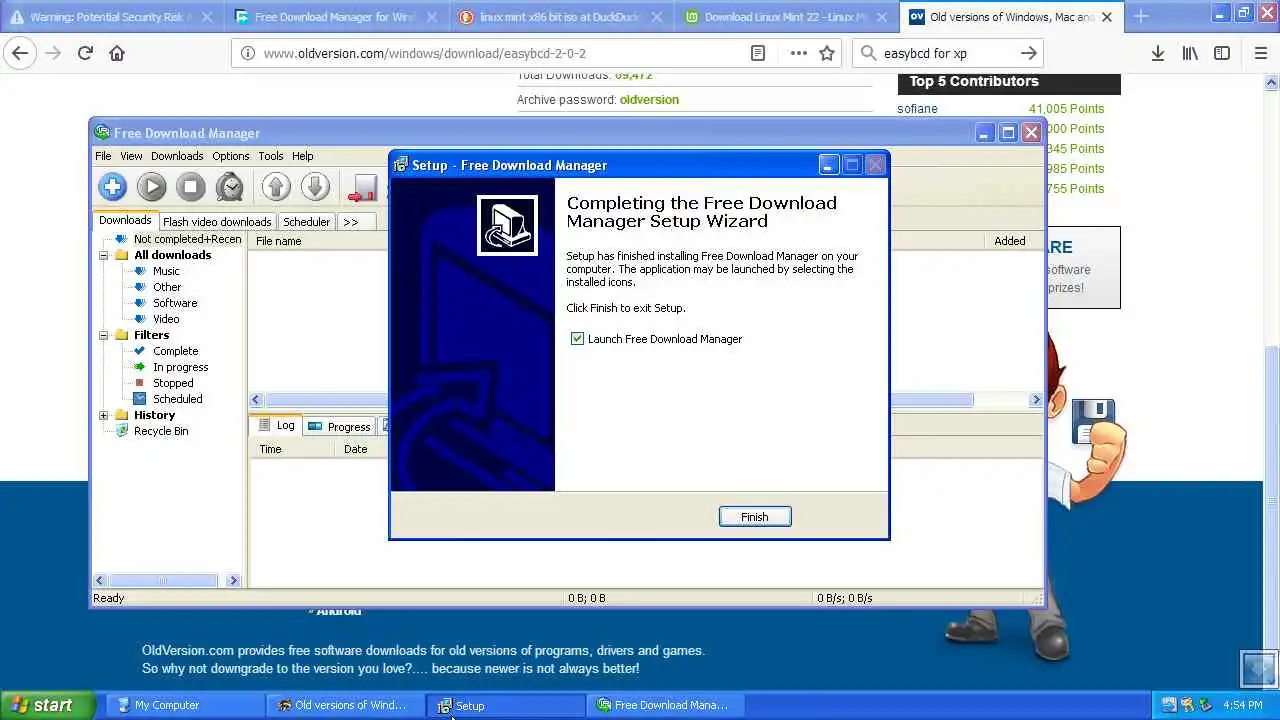The width and height of the screenshot is (1280, 720).
Task: Click the Complete checkmark filter icon
Action: pyautogui.click(x=140, y=351)
